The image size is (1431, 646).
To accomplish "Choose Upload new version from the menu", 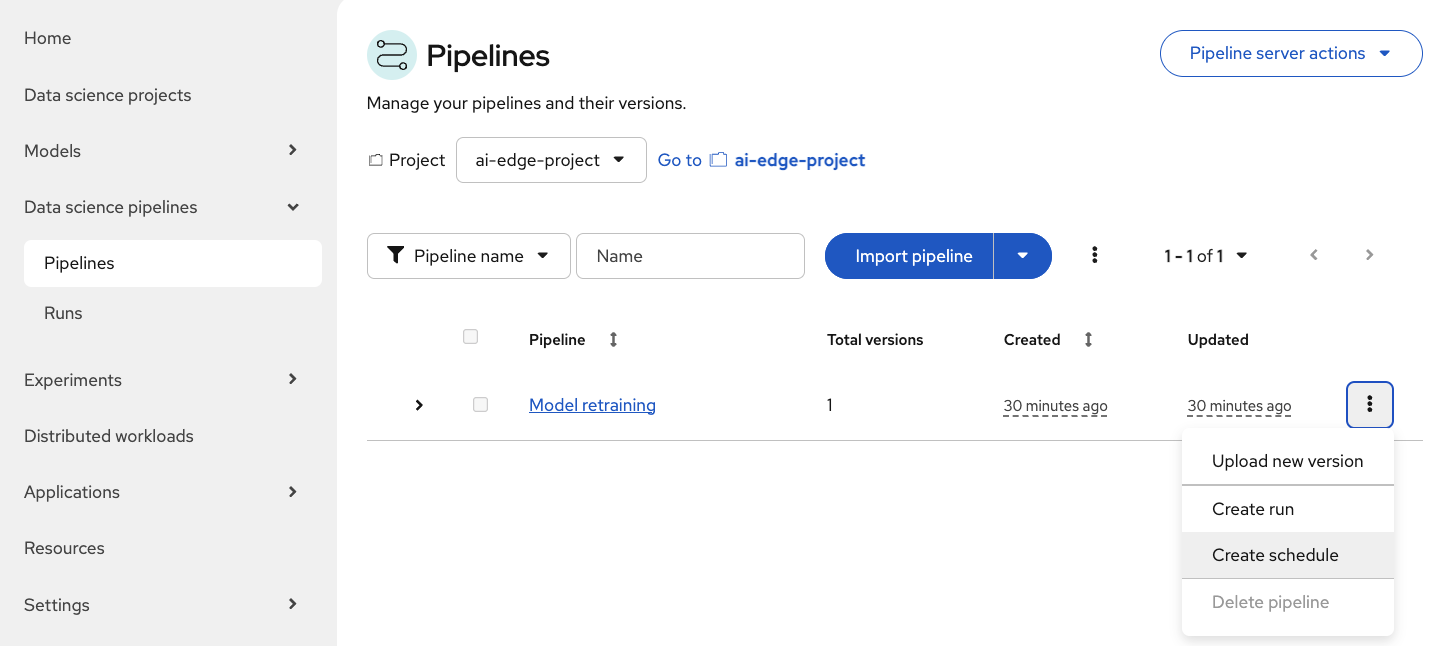I will [x=1287, y=461].
